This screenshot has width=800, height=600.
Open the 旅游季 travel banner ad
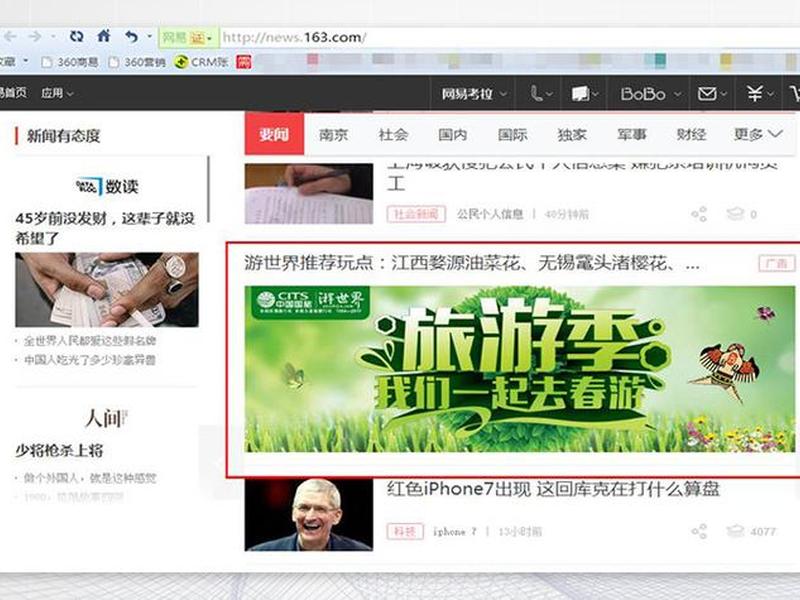coord(520,369)
